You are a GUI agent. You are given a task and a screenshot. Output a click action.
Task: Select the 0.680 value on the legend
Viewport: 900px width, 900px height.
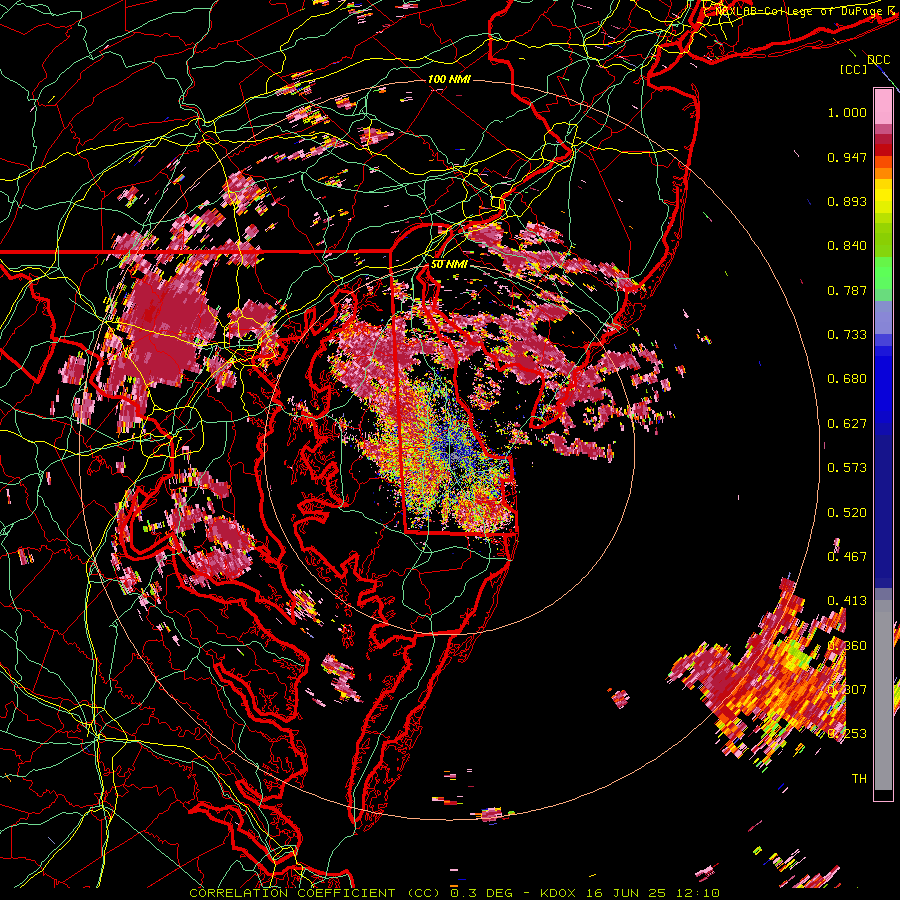[847, 379]
